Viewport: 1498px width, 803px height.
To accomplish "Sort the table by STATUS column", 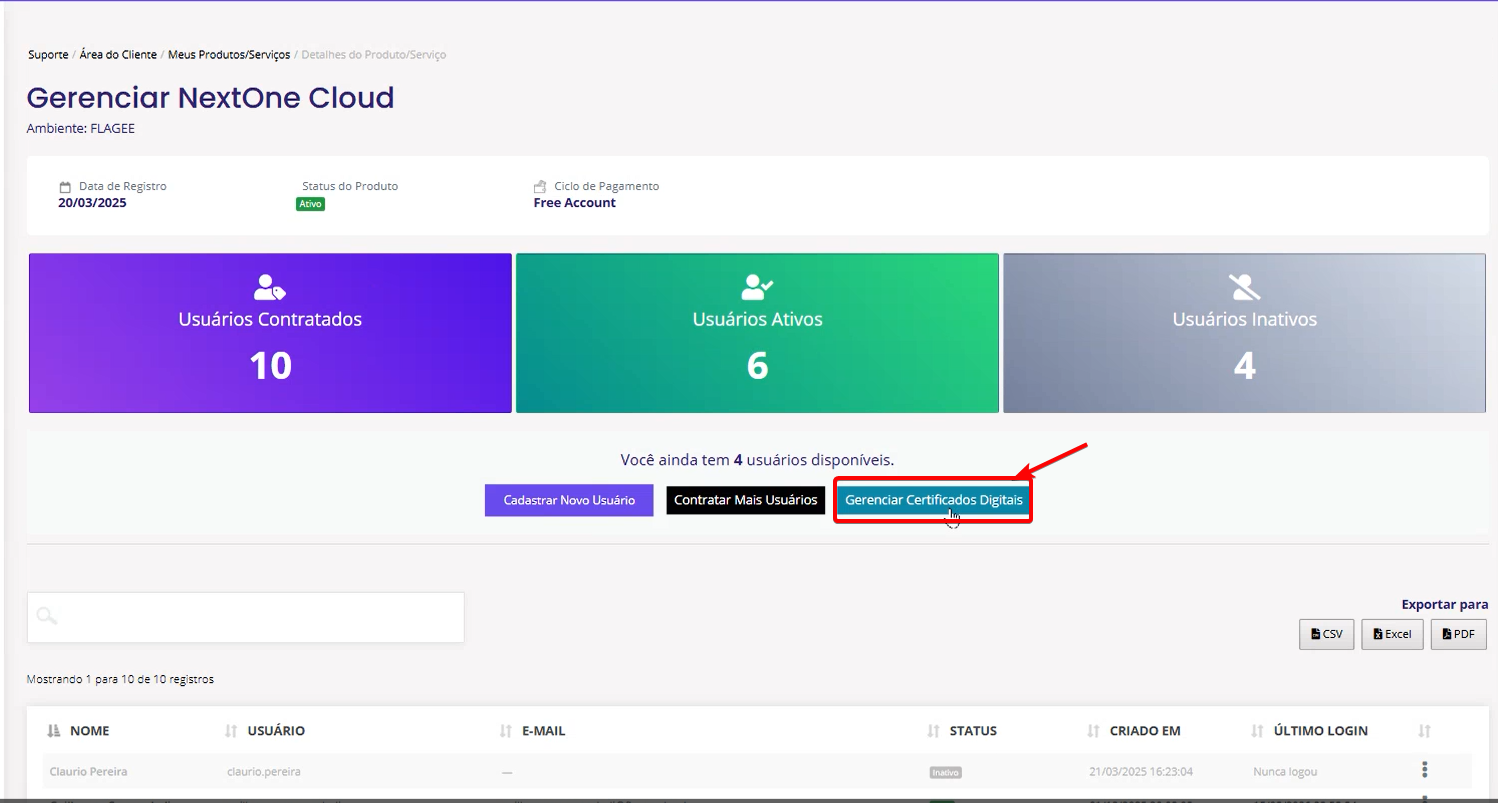I will click(972, 731).
